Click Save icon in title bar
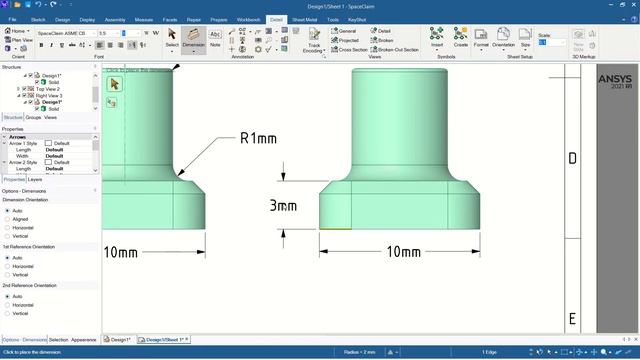 28,5
